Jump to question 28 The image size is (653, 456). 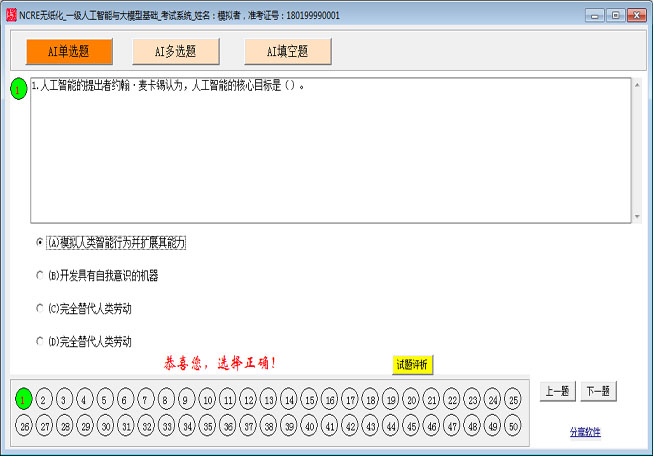pyautogui.click(x=64, y=426)
